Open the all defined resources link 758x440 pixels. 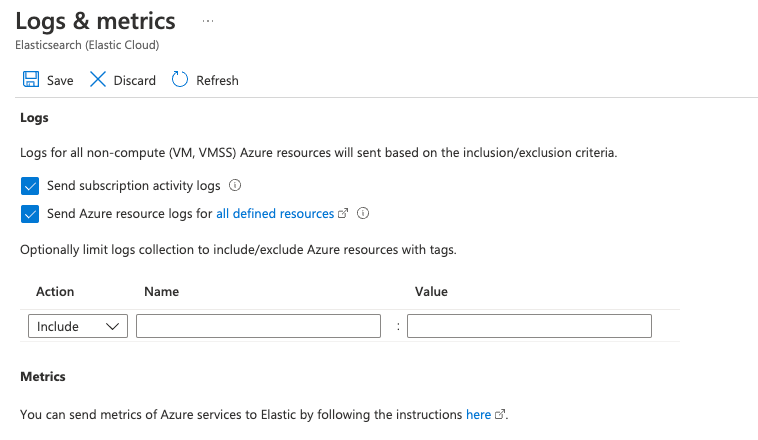click(275, 214)
